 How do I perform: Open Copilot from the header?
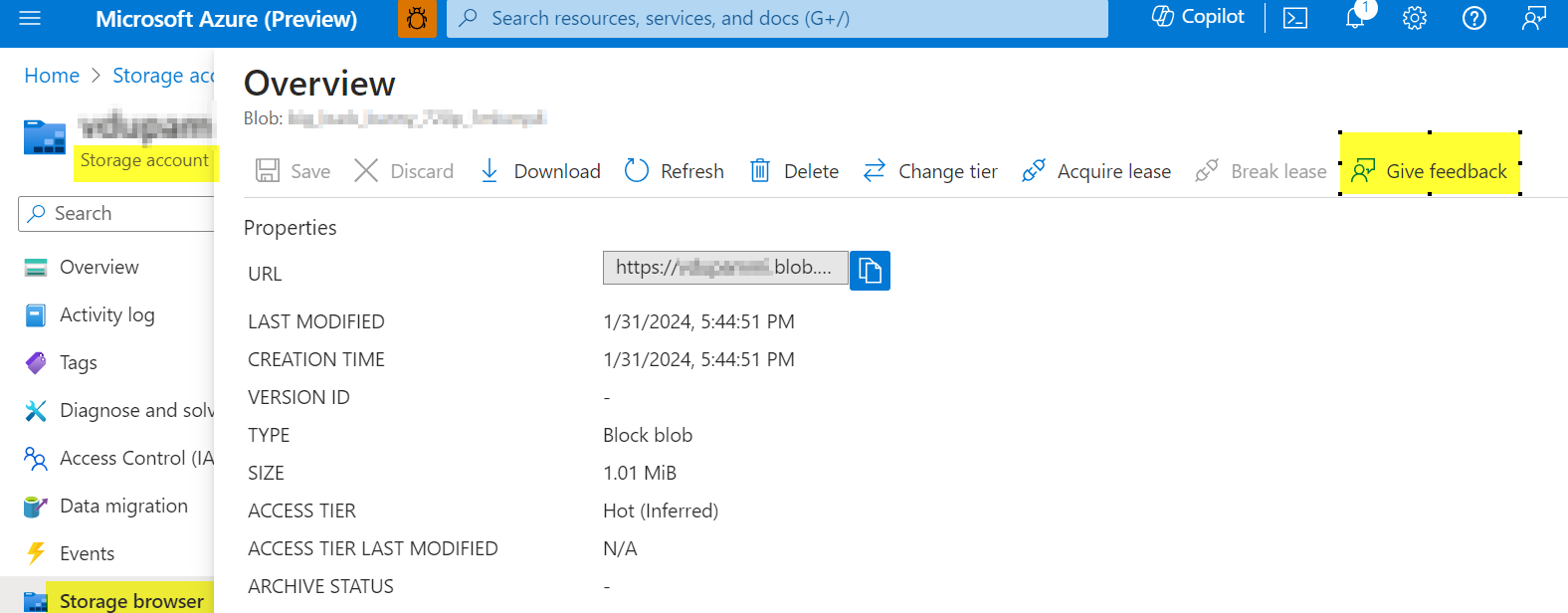click(x=1198, y=17)
